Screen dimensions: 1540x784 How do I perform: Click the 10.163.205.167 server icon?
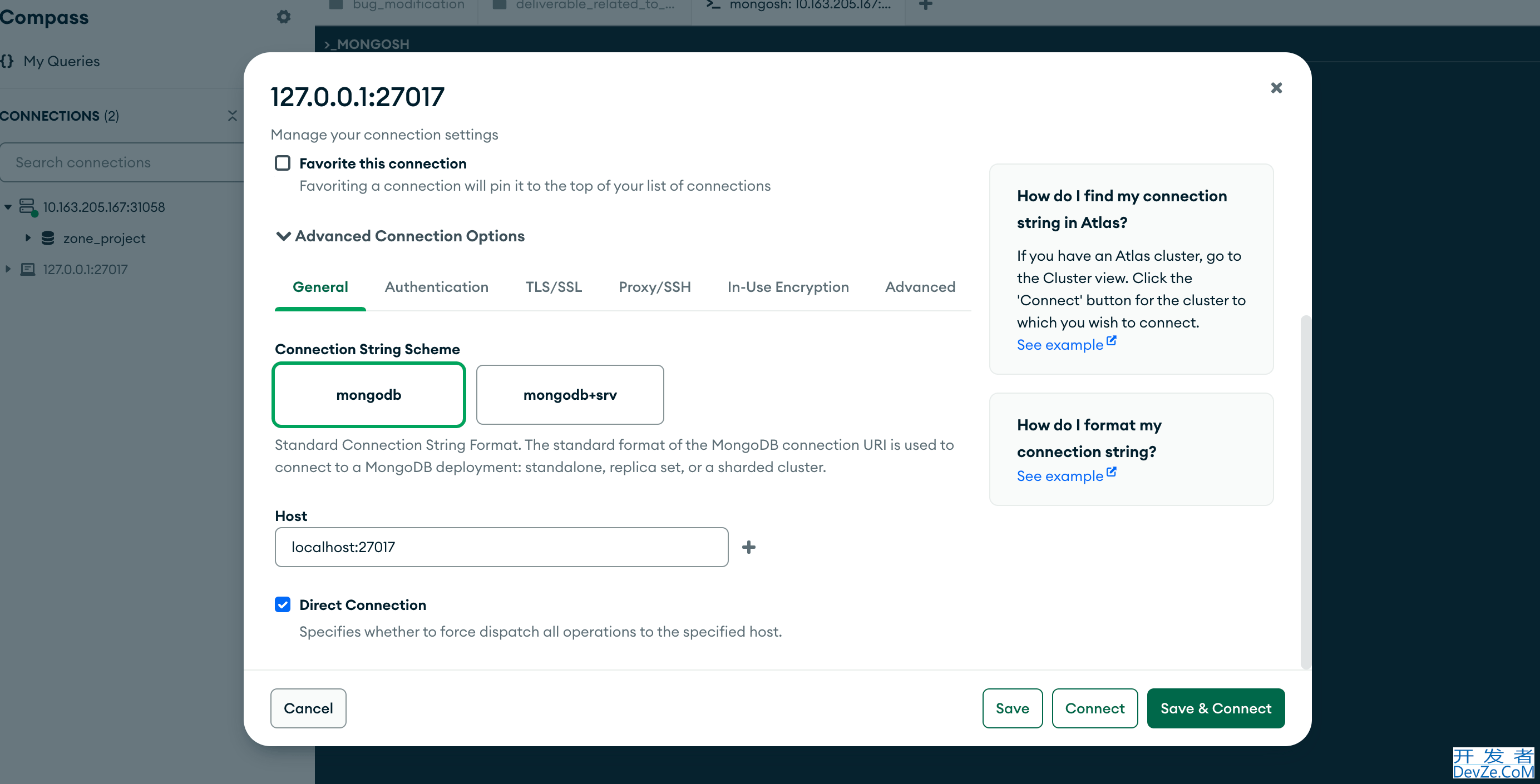click(x=27, y=207)
